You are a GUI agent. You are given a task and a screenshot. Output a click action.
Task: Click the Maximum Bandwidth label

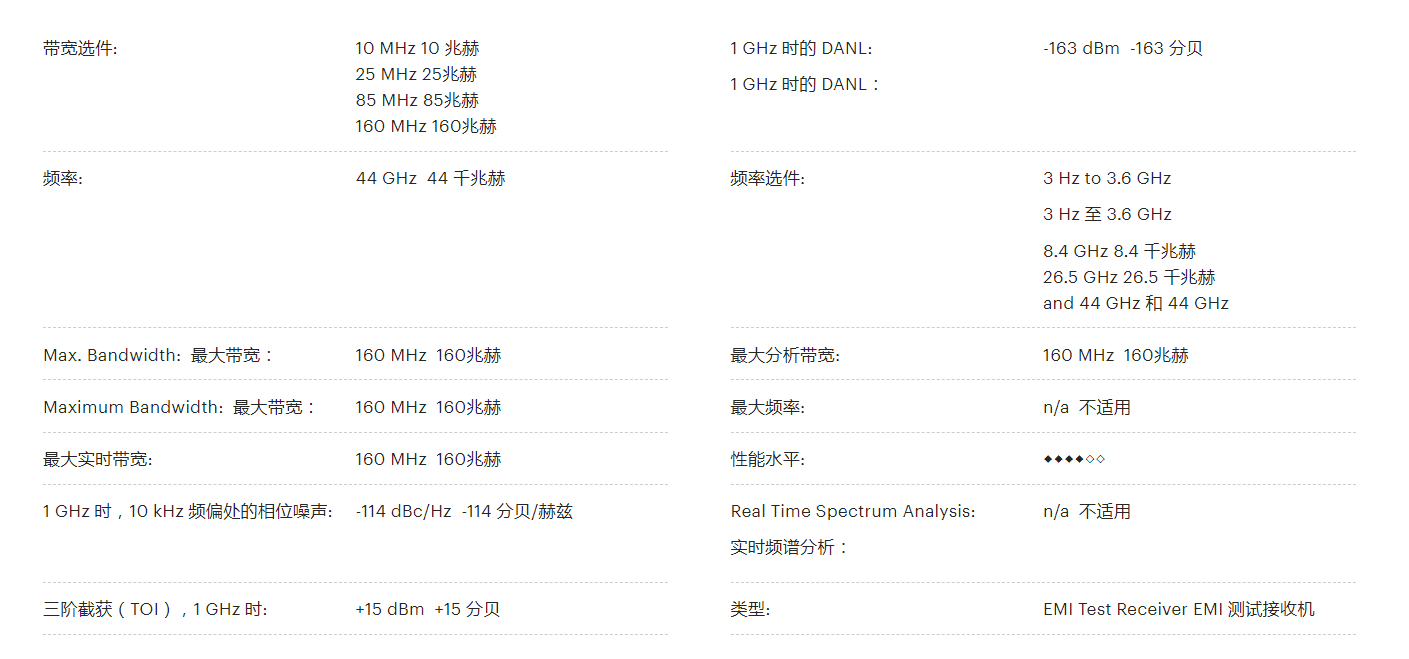click(179, 407)
